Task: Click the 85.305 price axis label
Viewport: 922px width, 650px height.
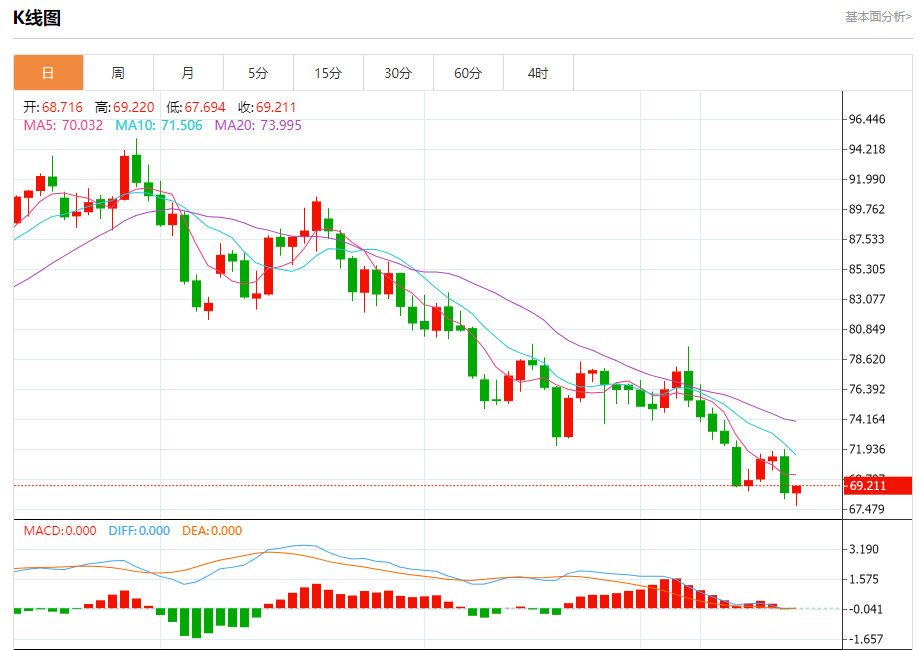Action: (867, 269)
